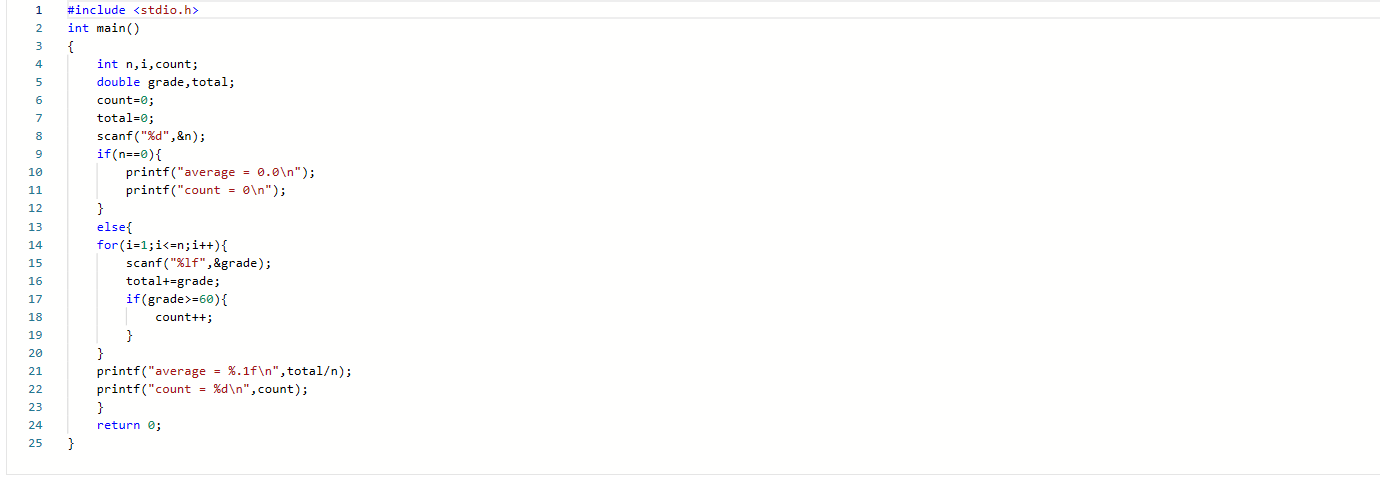Click the printf "count = 0\n" line

tap(206, 190)
